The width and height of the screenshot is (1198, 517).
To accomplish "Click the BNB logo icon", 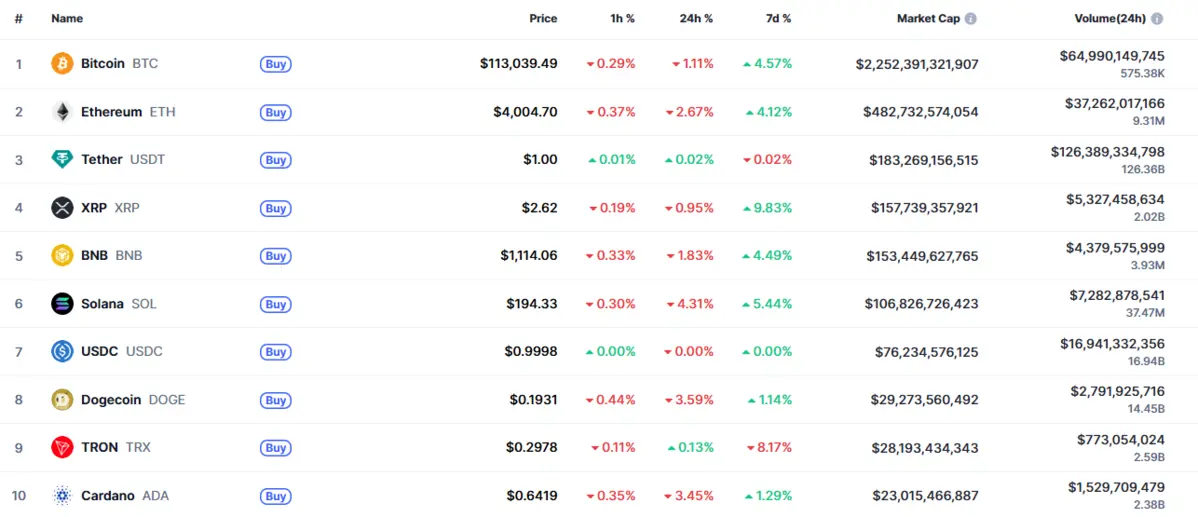I will click(x=62, y=256).
